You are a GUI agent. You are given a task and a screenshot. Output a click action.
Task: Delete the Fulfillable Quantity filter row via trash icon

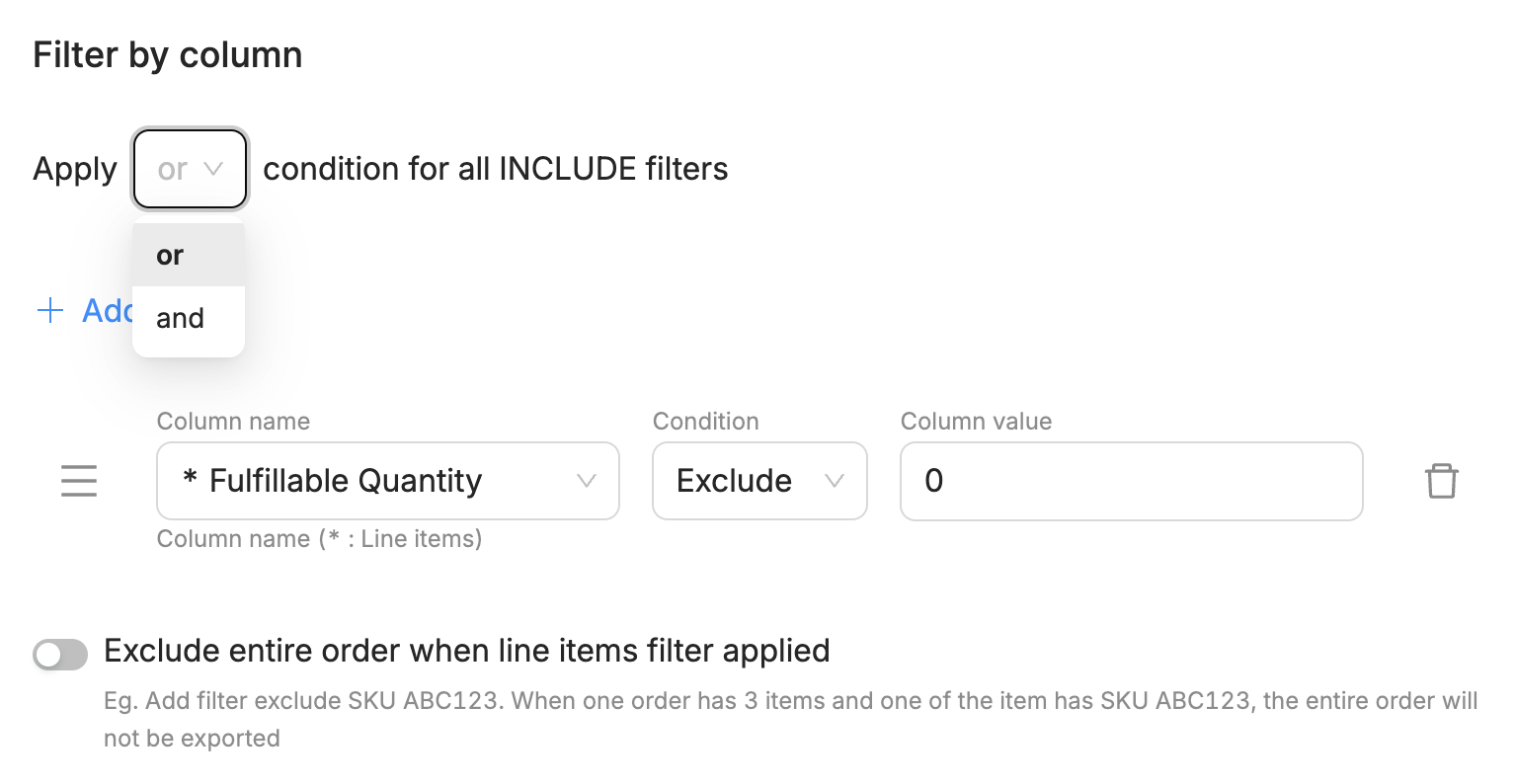coord(1441,481)
